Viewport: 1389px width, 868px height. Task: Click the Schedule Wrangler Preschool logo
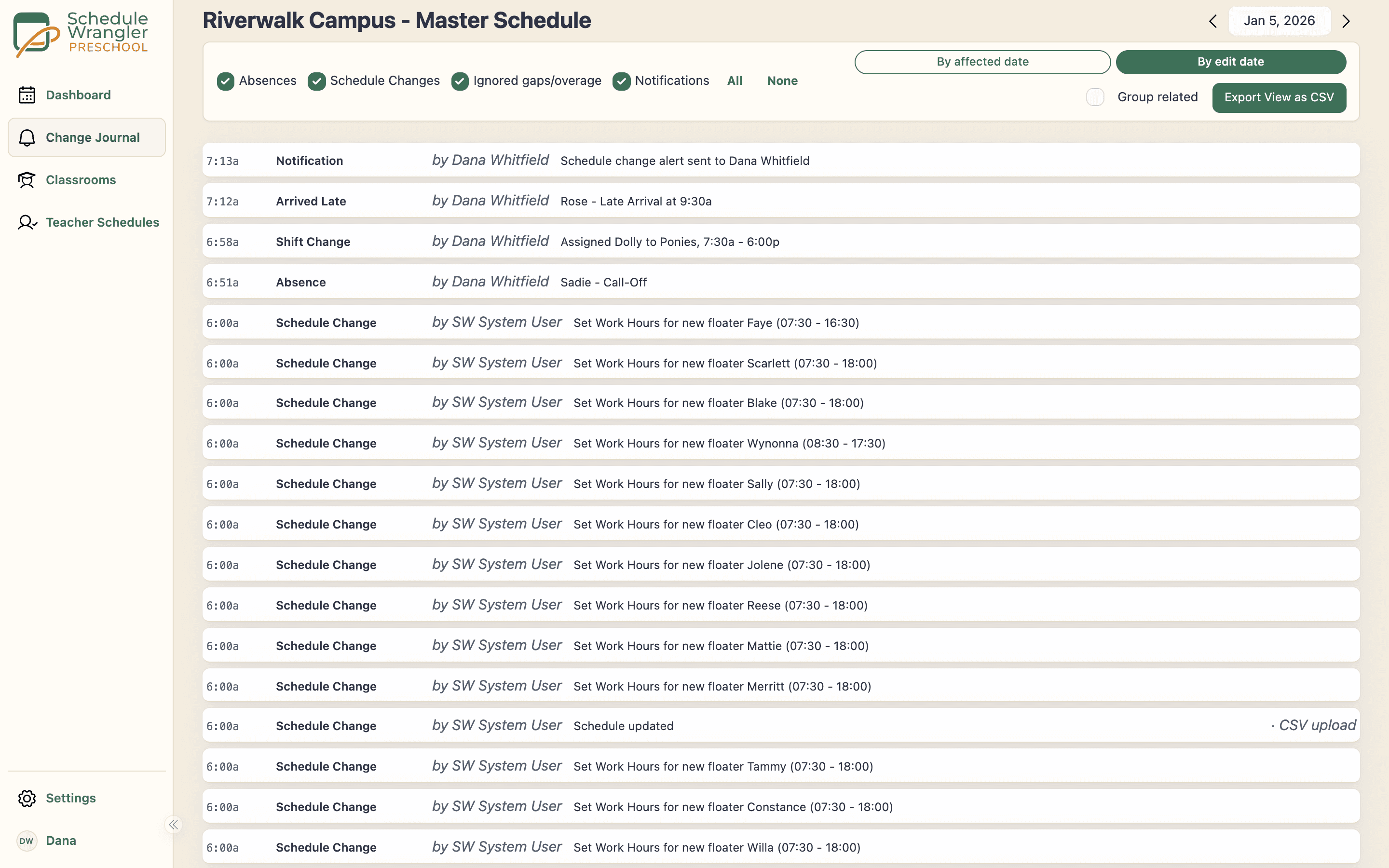click(x=81, y=34)
